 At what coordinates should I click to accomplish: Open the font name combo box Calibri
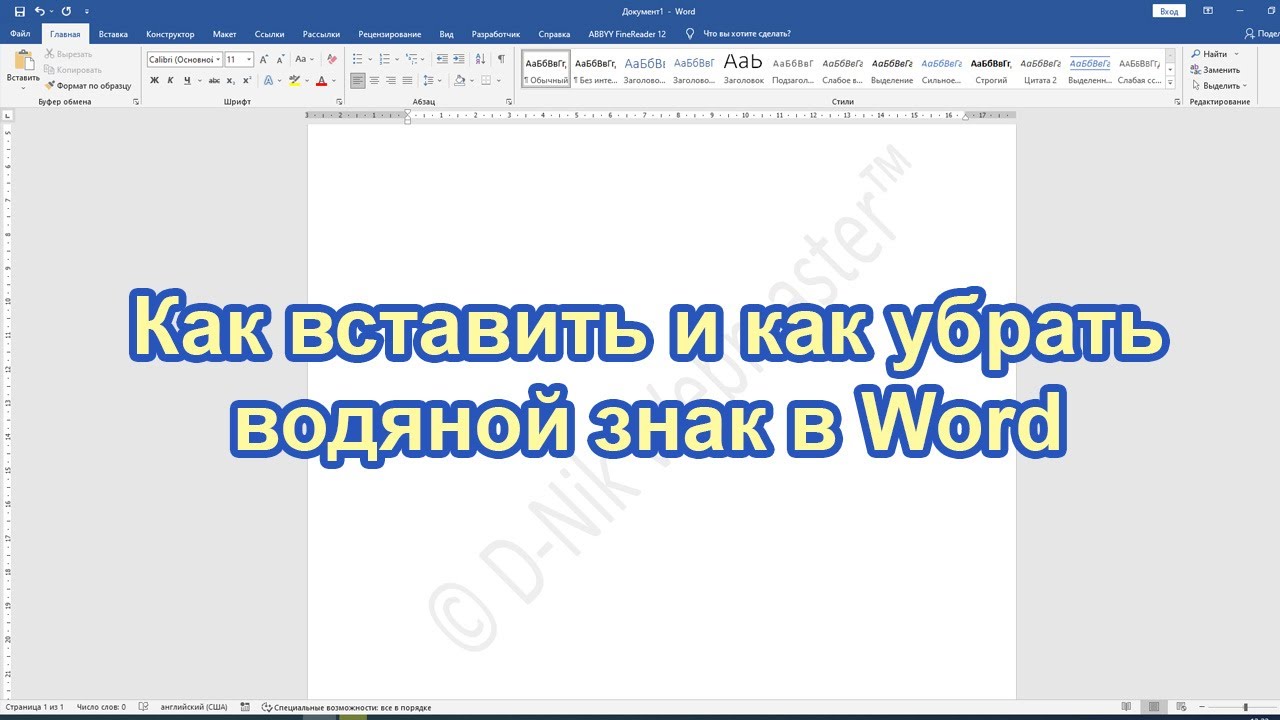(184, 59)
